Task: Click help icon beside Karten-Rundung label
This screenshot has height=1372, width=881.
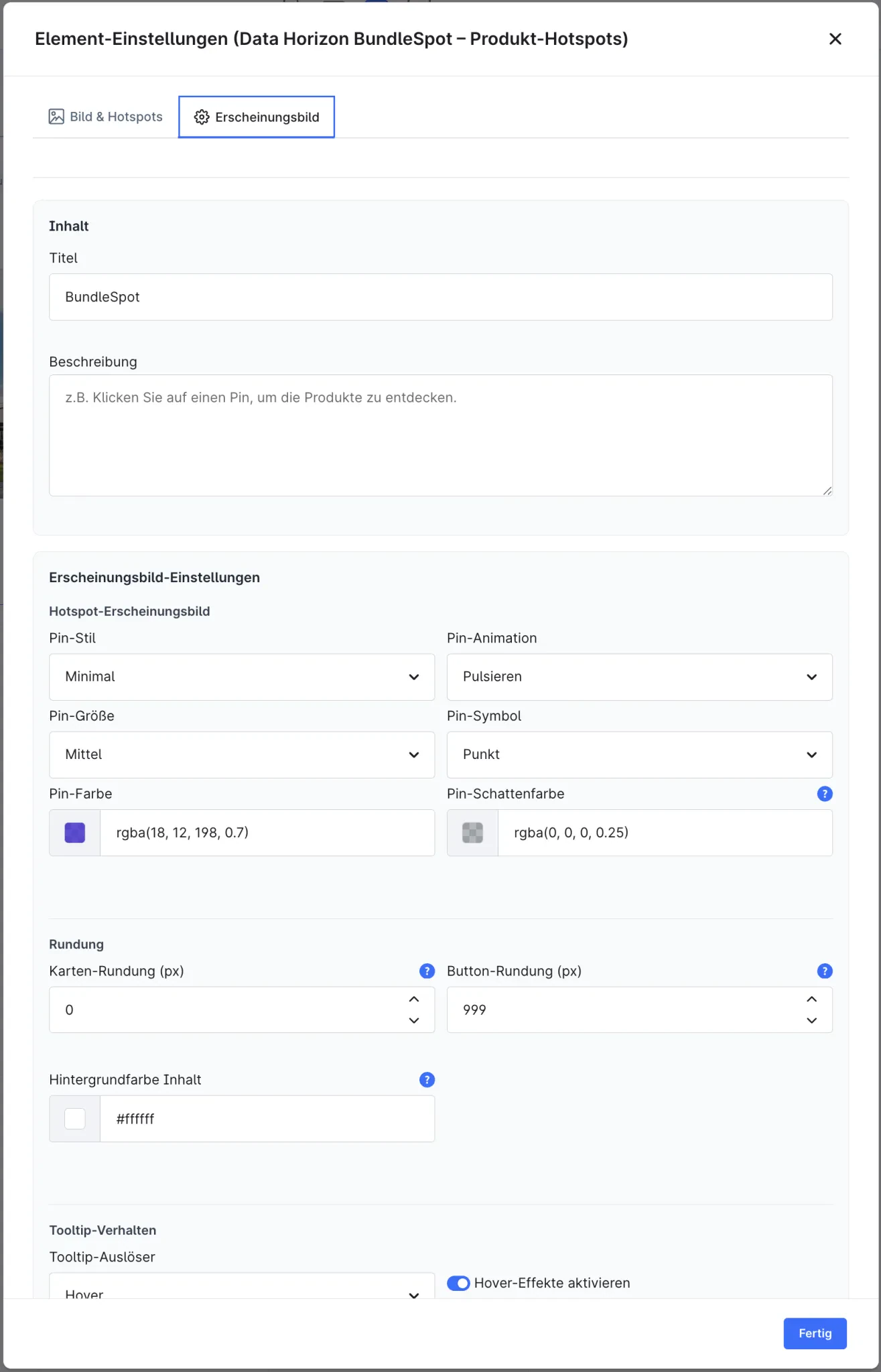Action: tap(427, 971)
